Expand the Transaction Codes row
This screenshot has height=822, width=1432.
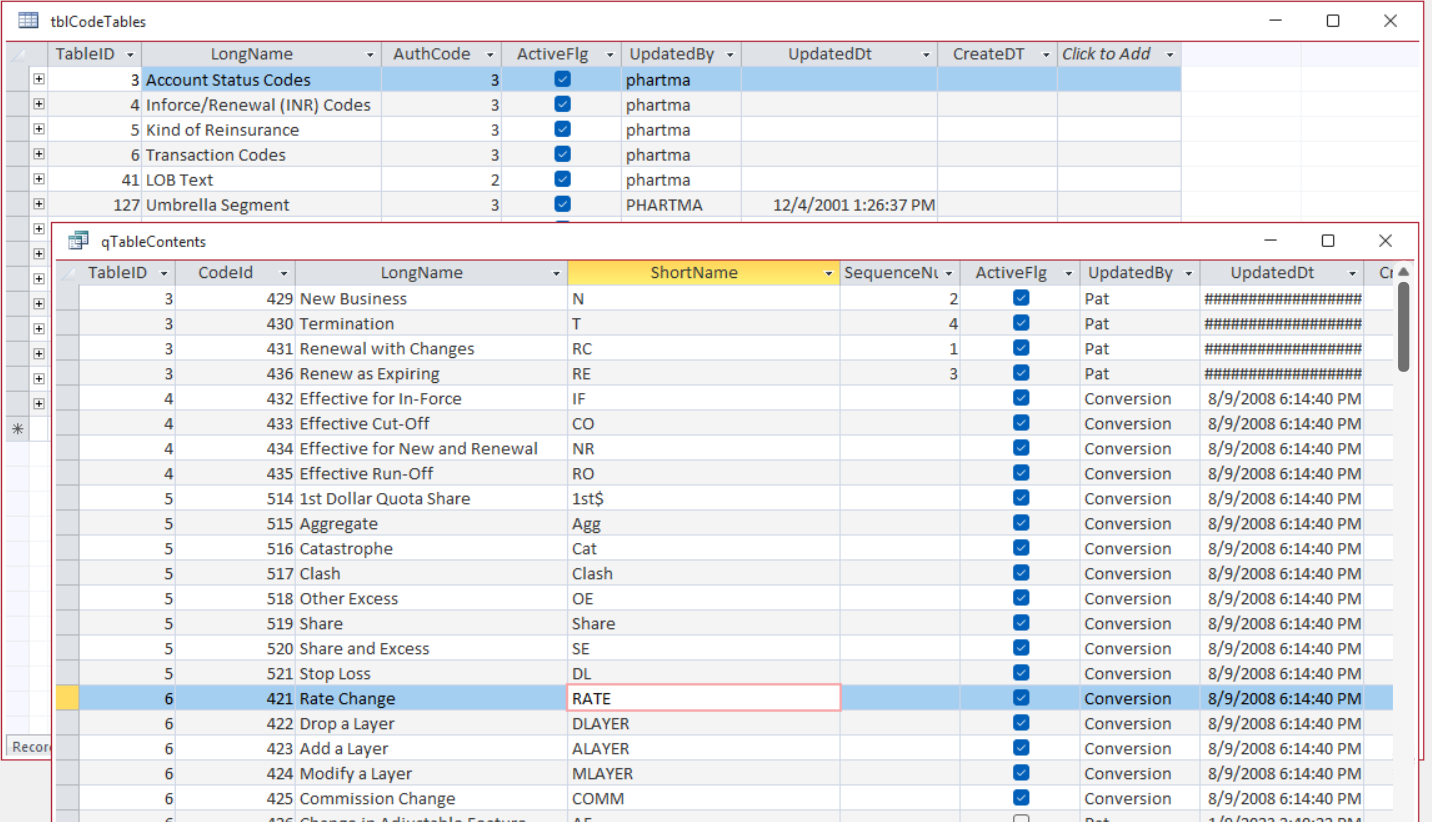tap(38, 154)
